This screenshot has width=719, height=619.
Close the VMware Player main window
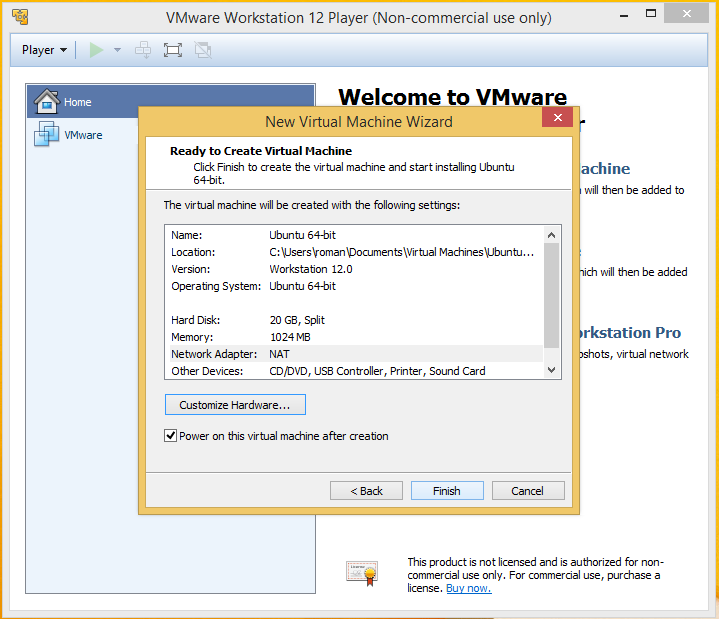pyautogui.click(x=686, y=14)
